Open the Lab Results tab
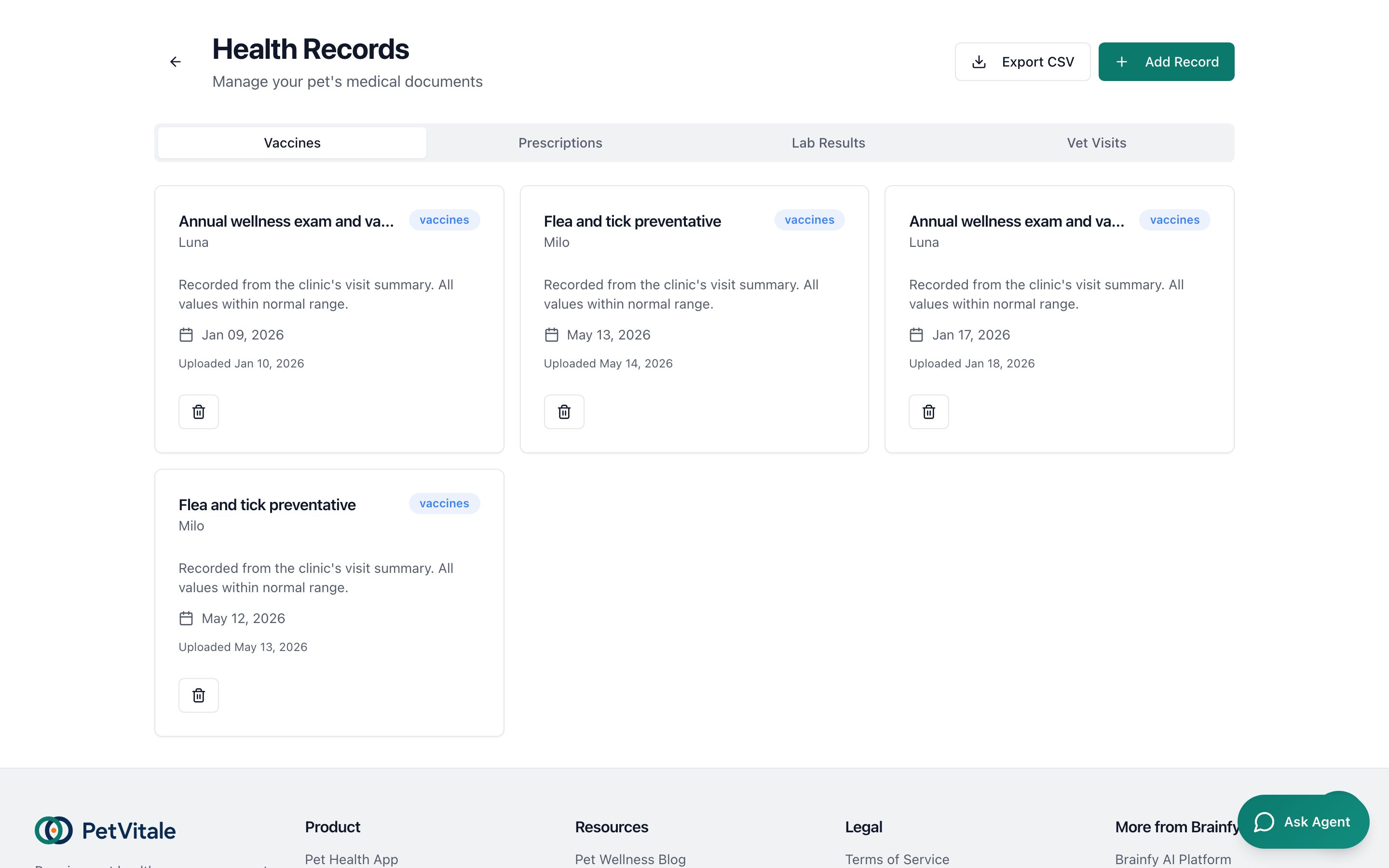Screen dimensions: 1389x868 point(828,143)
